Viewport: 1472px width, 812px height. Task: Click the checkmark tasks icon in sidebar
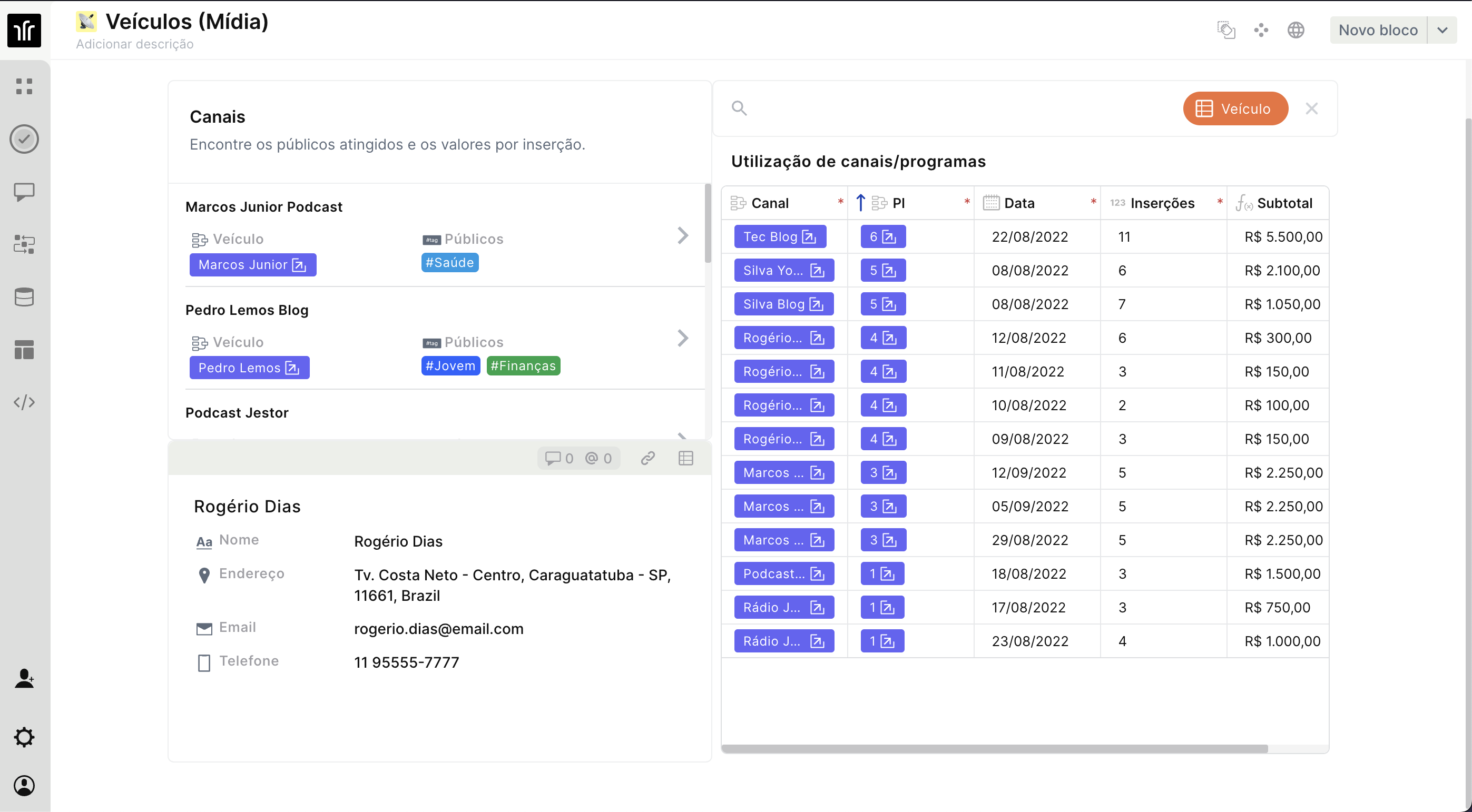[24, 140]
